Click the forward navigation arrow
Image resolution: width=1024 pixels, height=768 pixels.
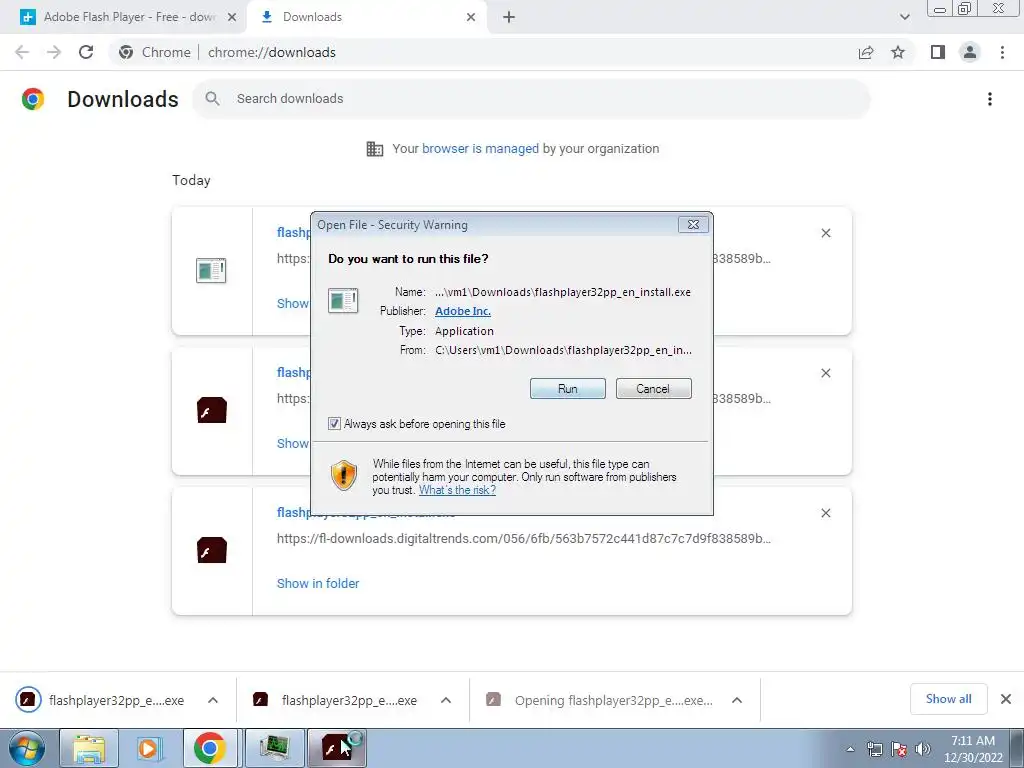coord(54,52)
